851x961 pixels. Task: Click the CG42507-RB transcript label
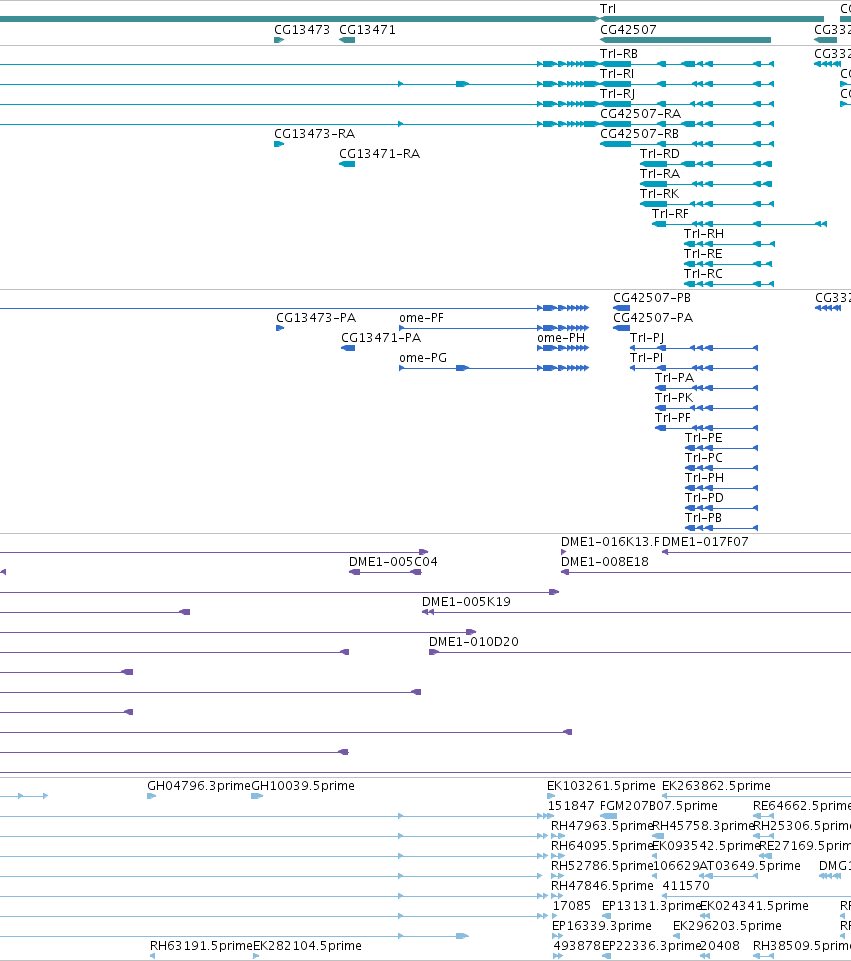[x=639, y=134]
